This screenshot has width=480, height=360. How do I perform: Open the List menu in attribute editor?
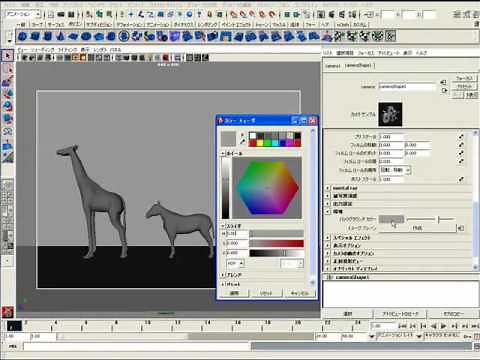328,53
